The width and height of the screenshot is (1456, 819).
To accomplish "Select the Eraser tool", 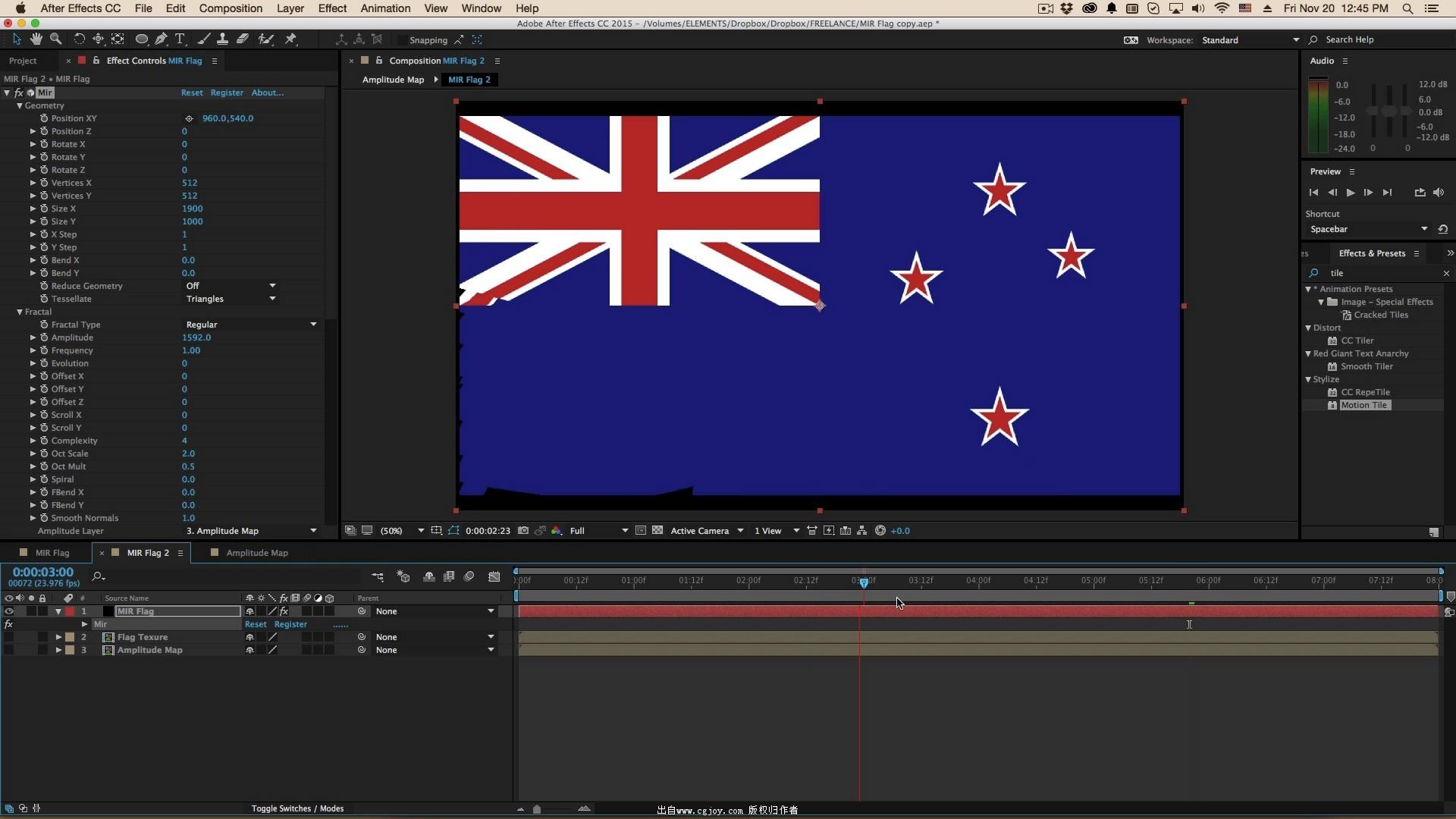I will [243, 39].
